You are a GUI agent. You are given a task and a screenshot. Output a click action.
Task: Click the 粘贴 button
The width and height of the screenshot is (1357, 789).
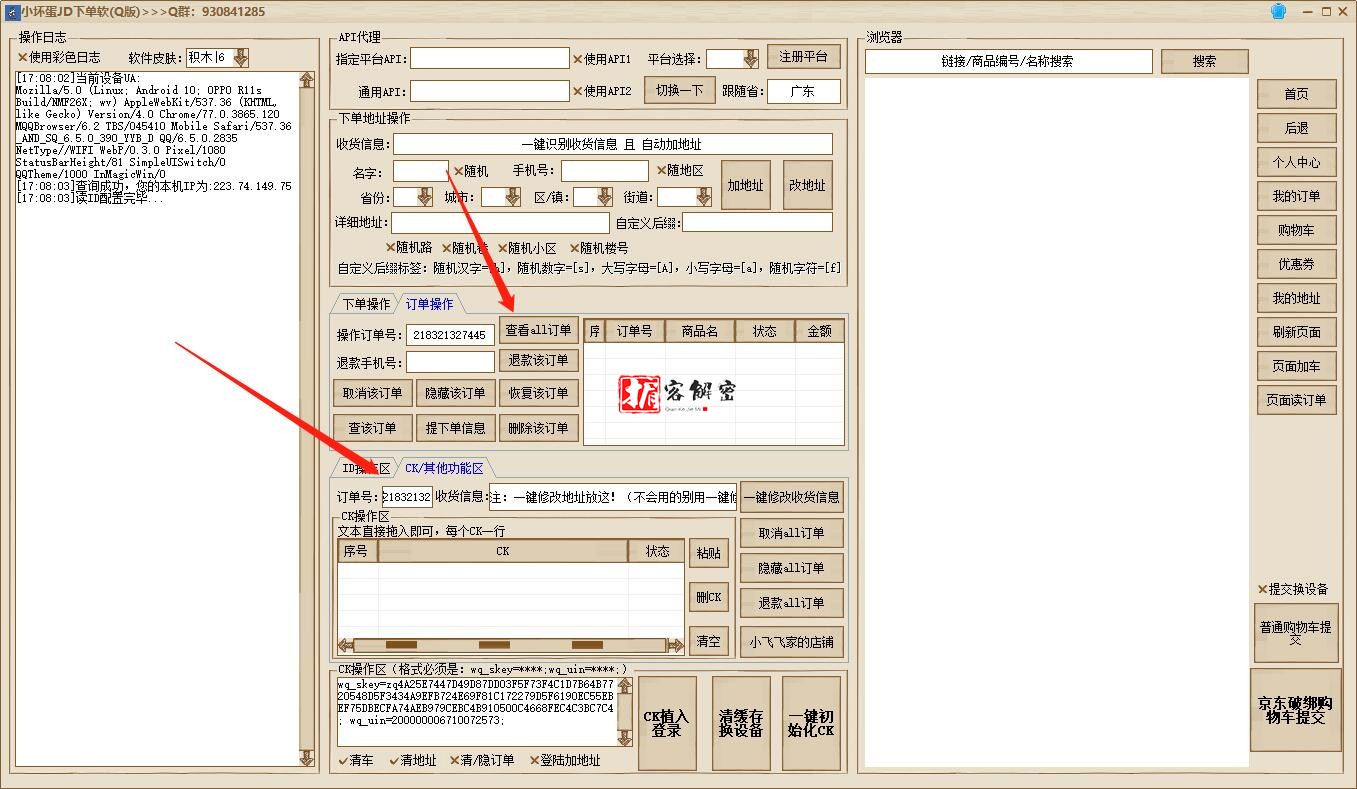coord(709,553)
